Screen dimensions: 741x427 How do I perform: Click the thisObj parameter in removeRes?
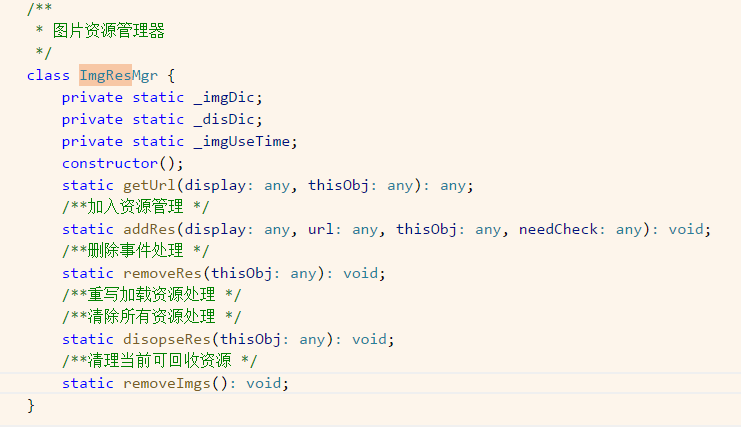tap(241, 273)
